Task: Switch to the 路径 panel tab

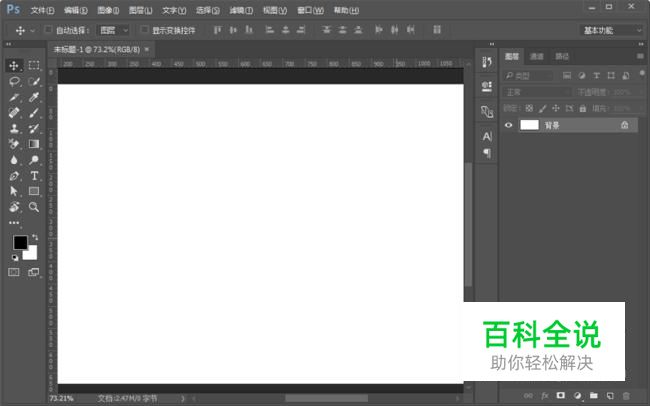Action: pyautogui.click(x=562, y=56)
